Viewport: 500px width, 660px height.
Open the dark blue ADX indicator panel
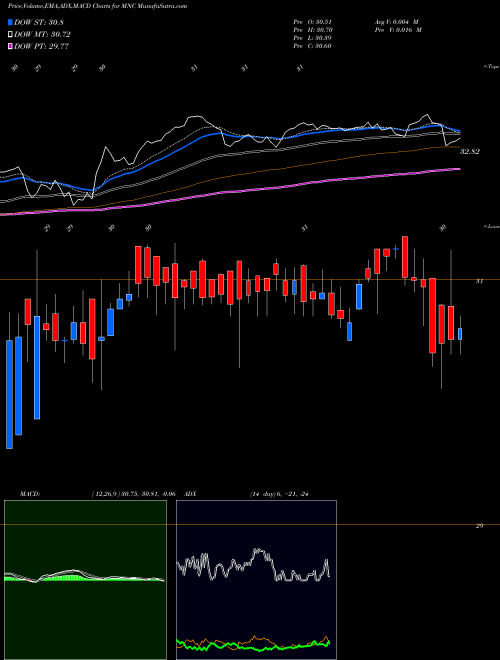click(x=256, y=580)
